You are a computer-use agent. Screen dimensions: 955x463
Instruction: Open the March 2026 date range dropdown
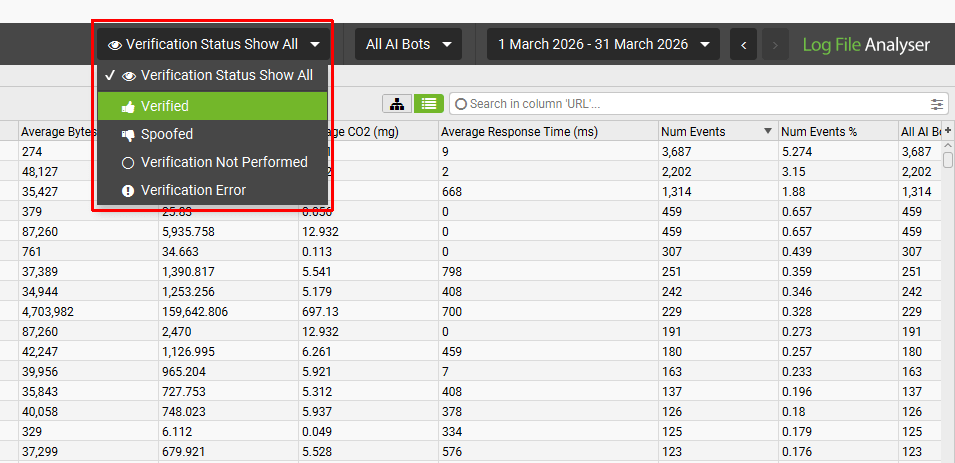coord(603,44)
